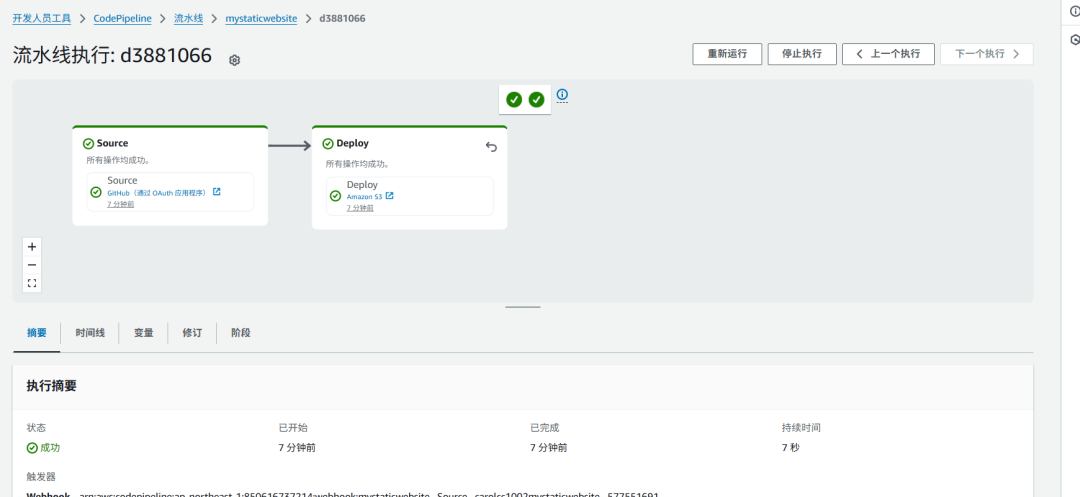
Task: Switch to the 变量 tab
Action: tap(143, 332)
